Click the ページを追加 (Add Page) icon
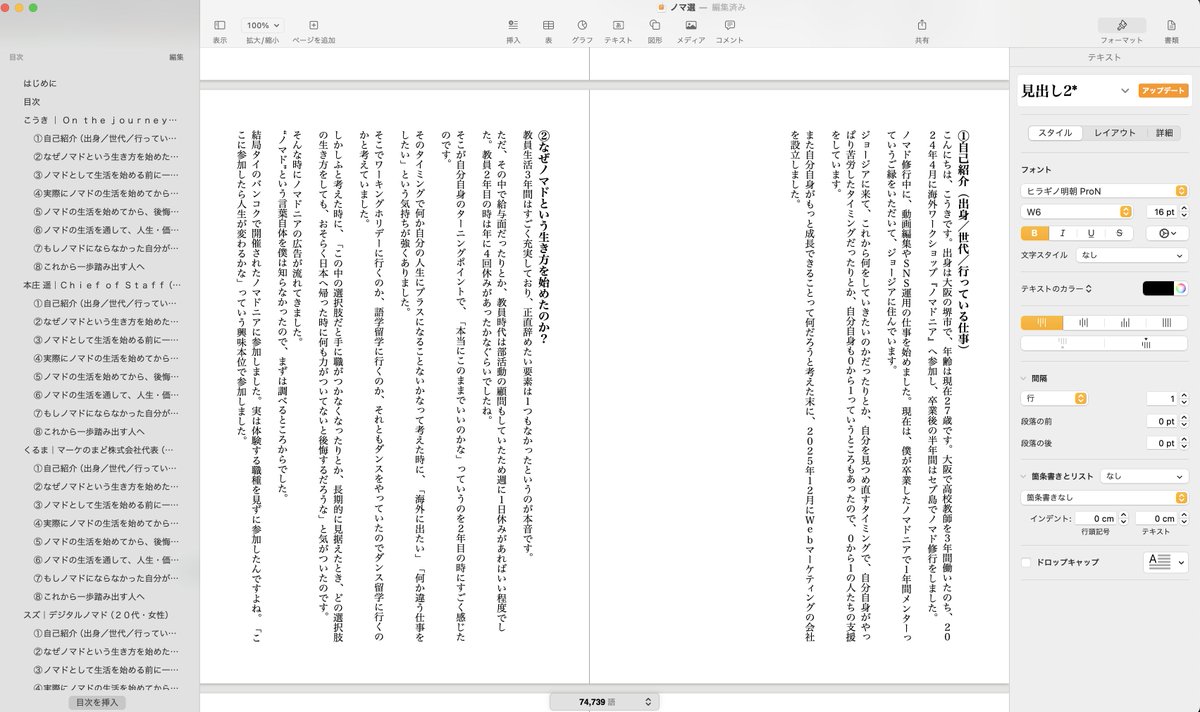 [x=313, y=25]
